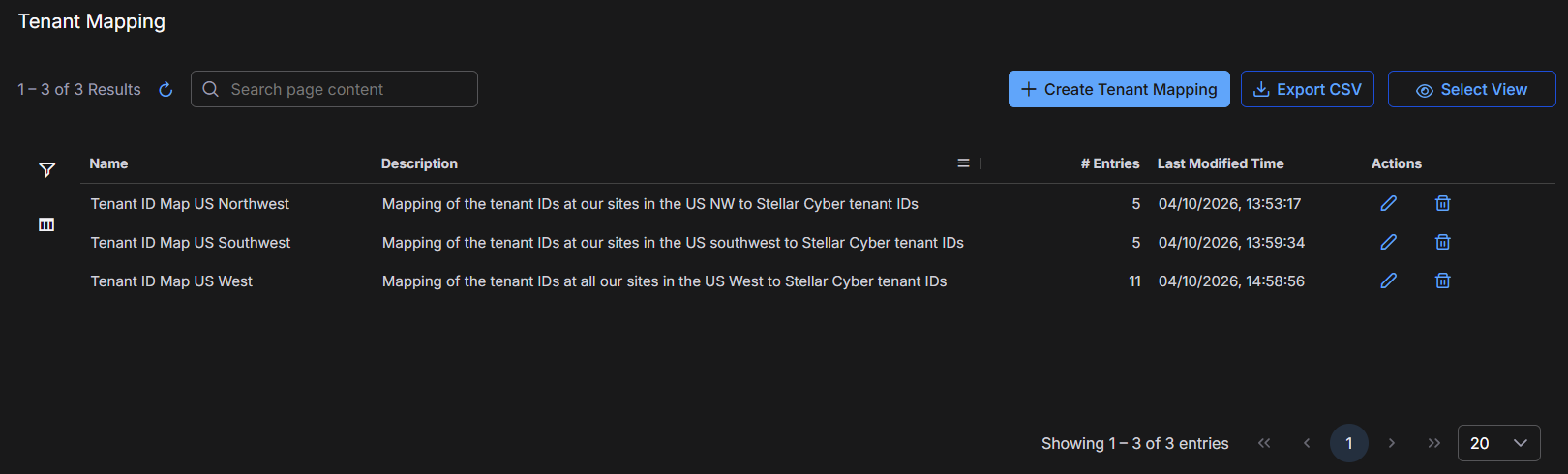Export the table as CSV
Image resolution: width=1568 pixels, height=474 pixels.
coord(1308,89)
